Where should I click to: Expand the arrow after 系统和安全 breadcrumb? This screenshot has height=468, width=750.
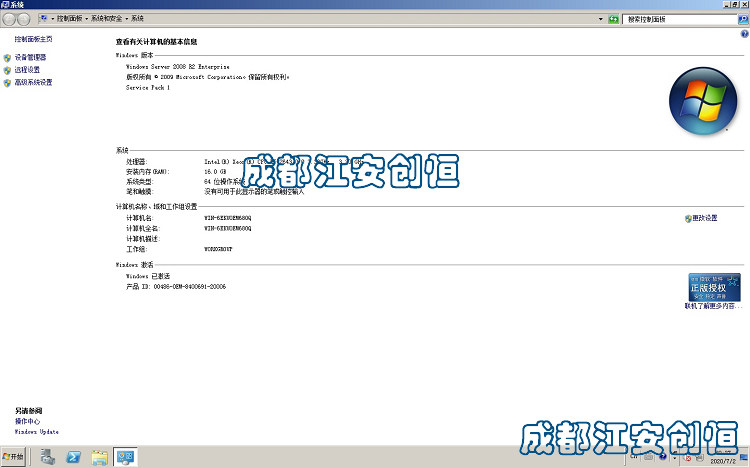pyautogui.click(x=127, y=19)
